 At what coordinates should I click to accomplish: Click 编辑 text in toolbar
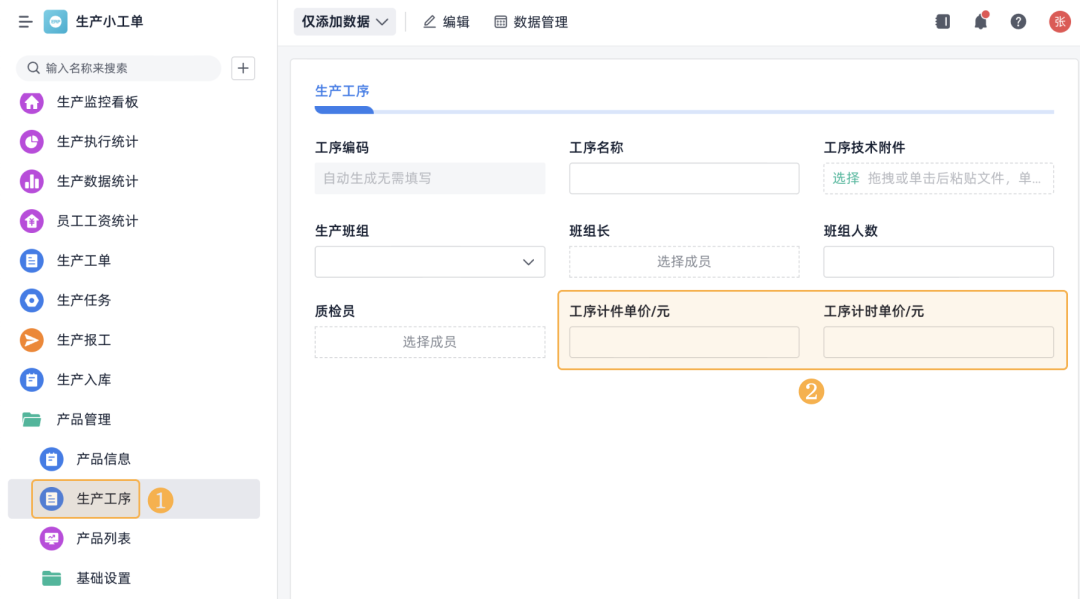click(x=456, y=22)
